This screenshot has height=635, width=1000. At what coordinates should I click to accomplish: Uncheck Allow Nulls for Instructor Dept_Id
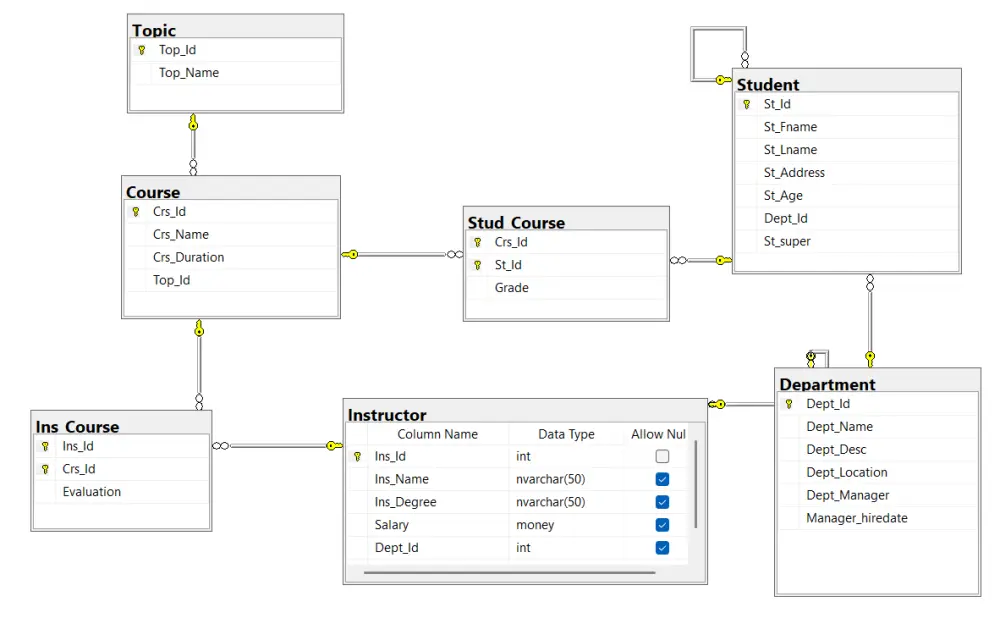coord(662,548)
